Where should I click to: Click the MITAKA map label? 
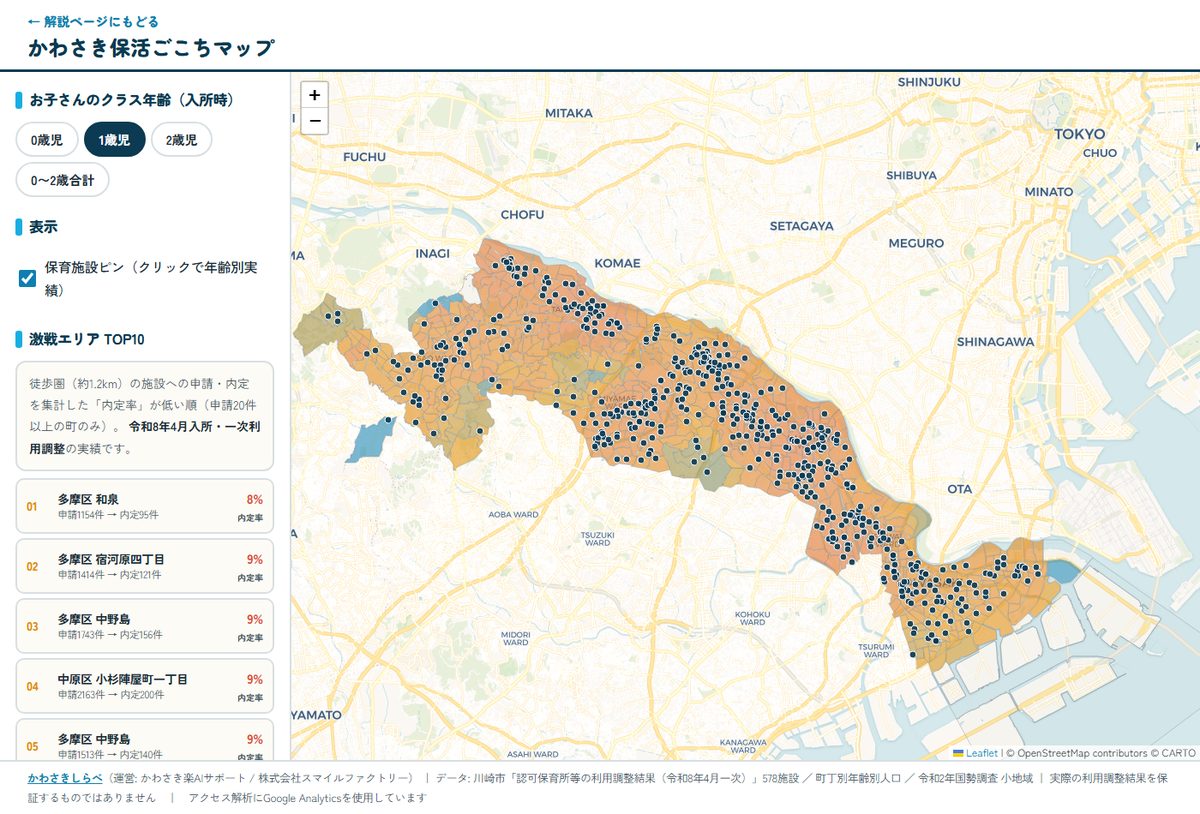coord(569,113)
